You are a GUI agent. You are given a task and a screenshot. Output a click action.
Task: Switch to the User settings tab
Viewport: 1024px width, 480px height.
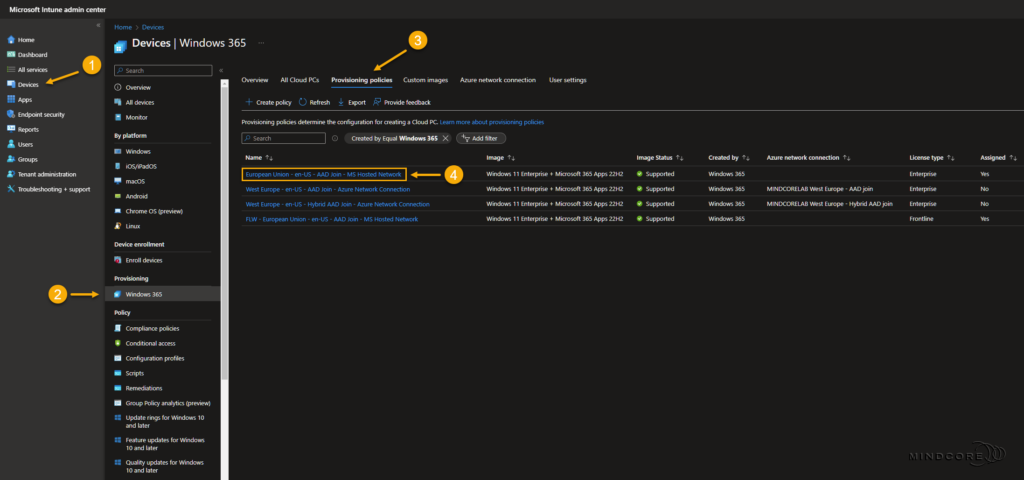tap(568, 80)
